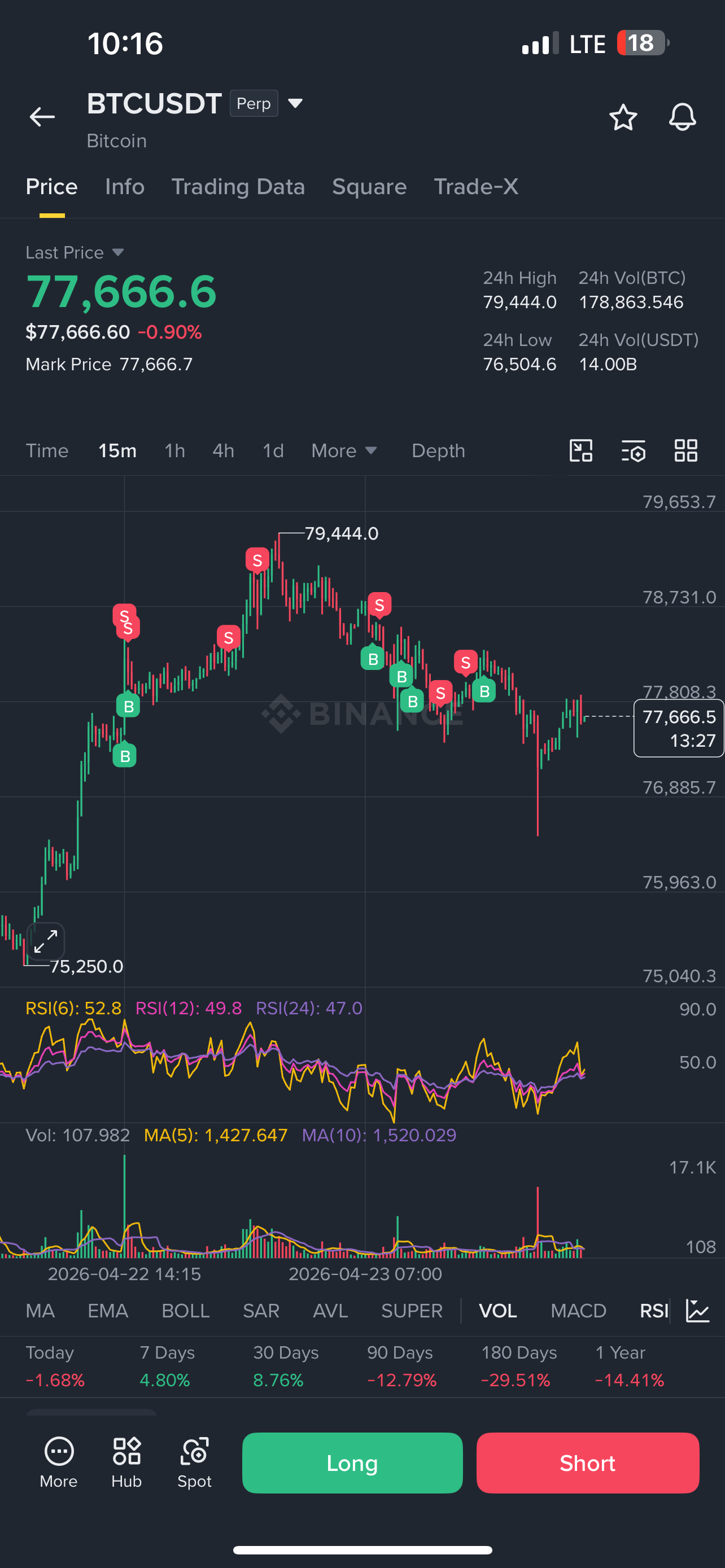This screenshot has width=725, height=1568.
Task: Select the Price tab
Action: point(52,187)
